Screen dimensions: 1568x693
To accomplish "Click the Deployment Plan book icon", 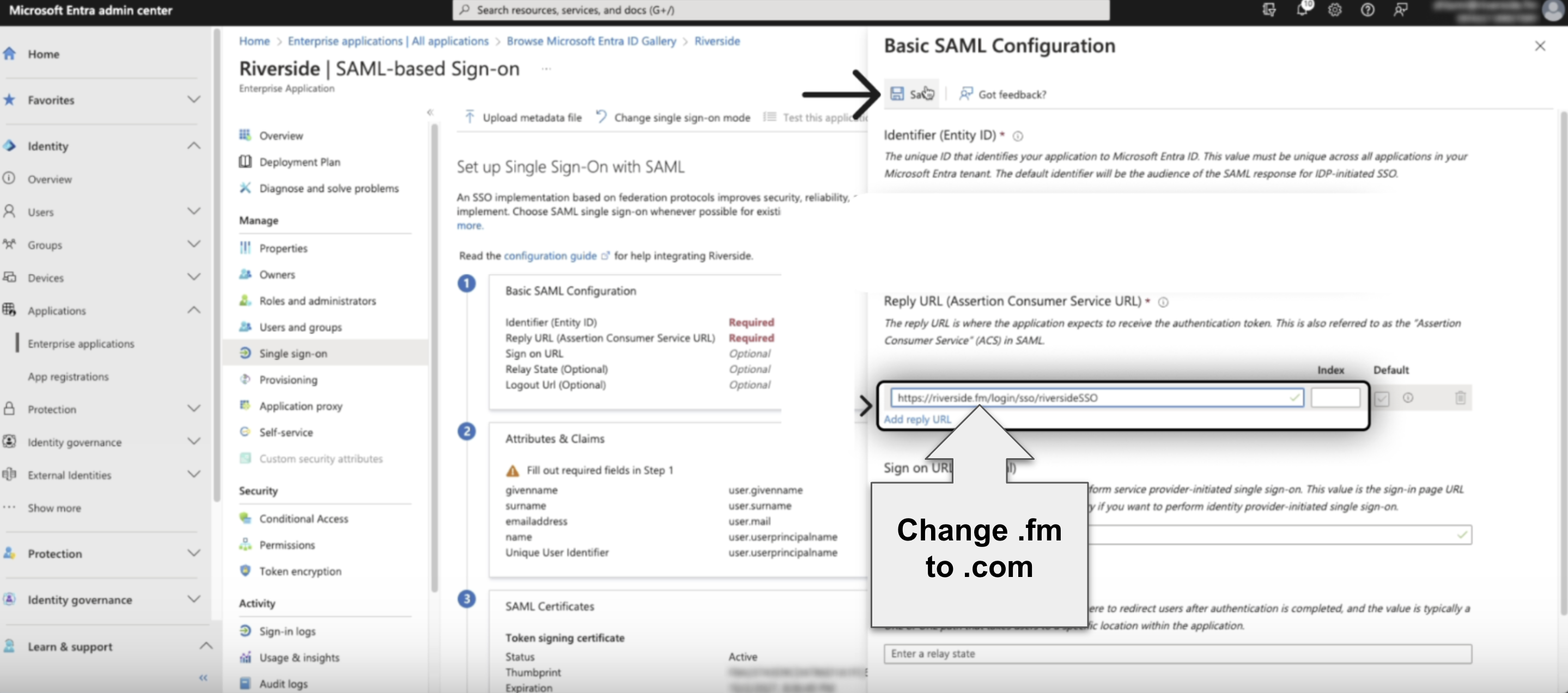I will pyautogui.click(x=245, y=161).
